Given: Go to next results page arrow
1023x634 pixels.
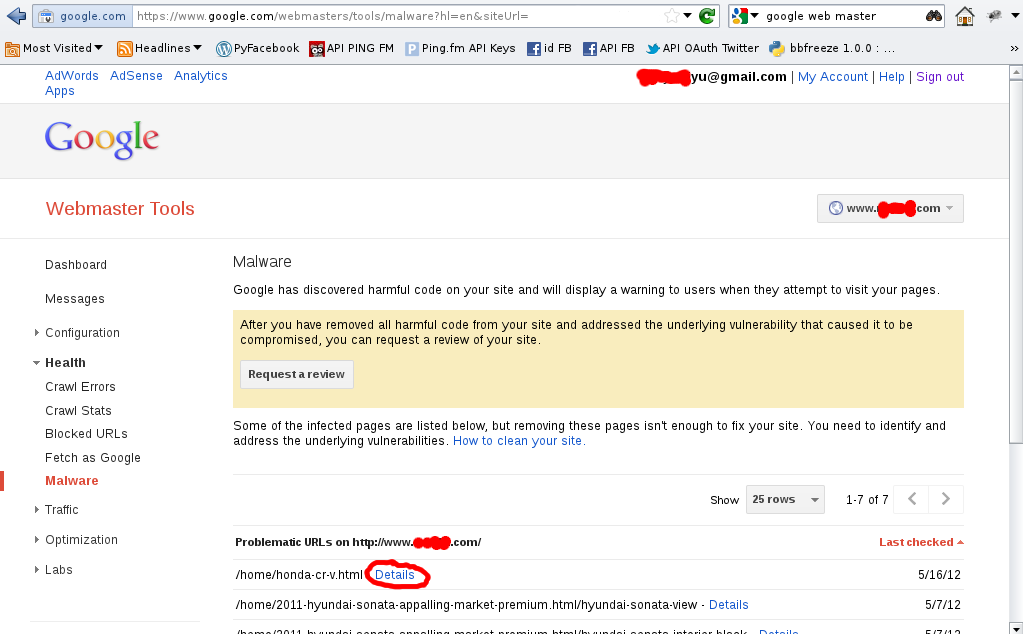Looking at the screenshot, I should pos(946,500).
